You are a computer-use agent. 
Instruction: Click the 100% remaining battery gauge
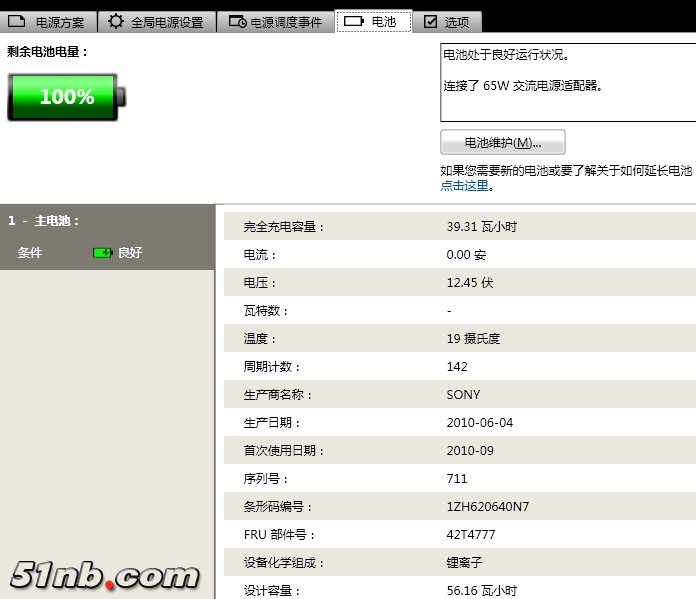tap(67, 97)
